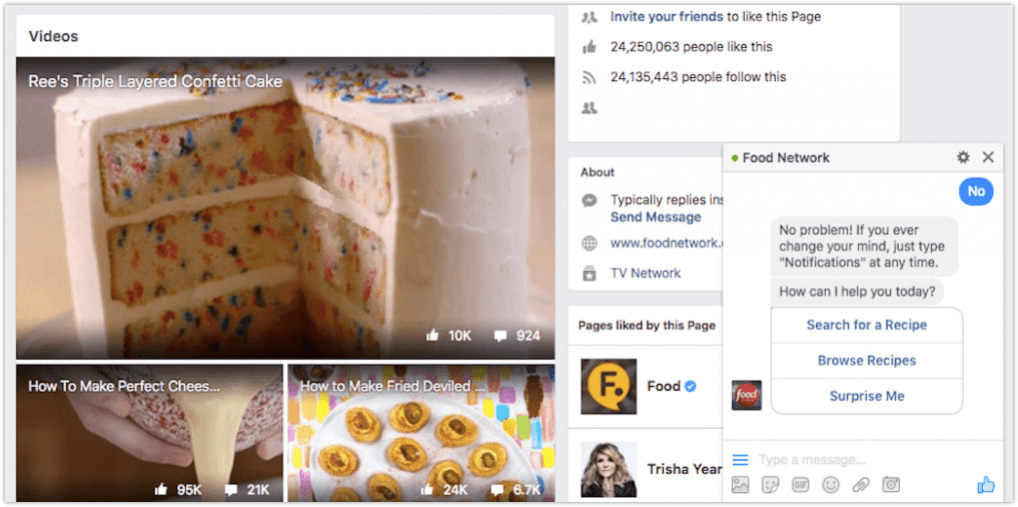Click the 'No problem!' message bubble
1018x507 pixels.
864,247
